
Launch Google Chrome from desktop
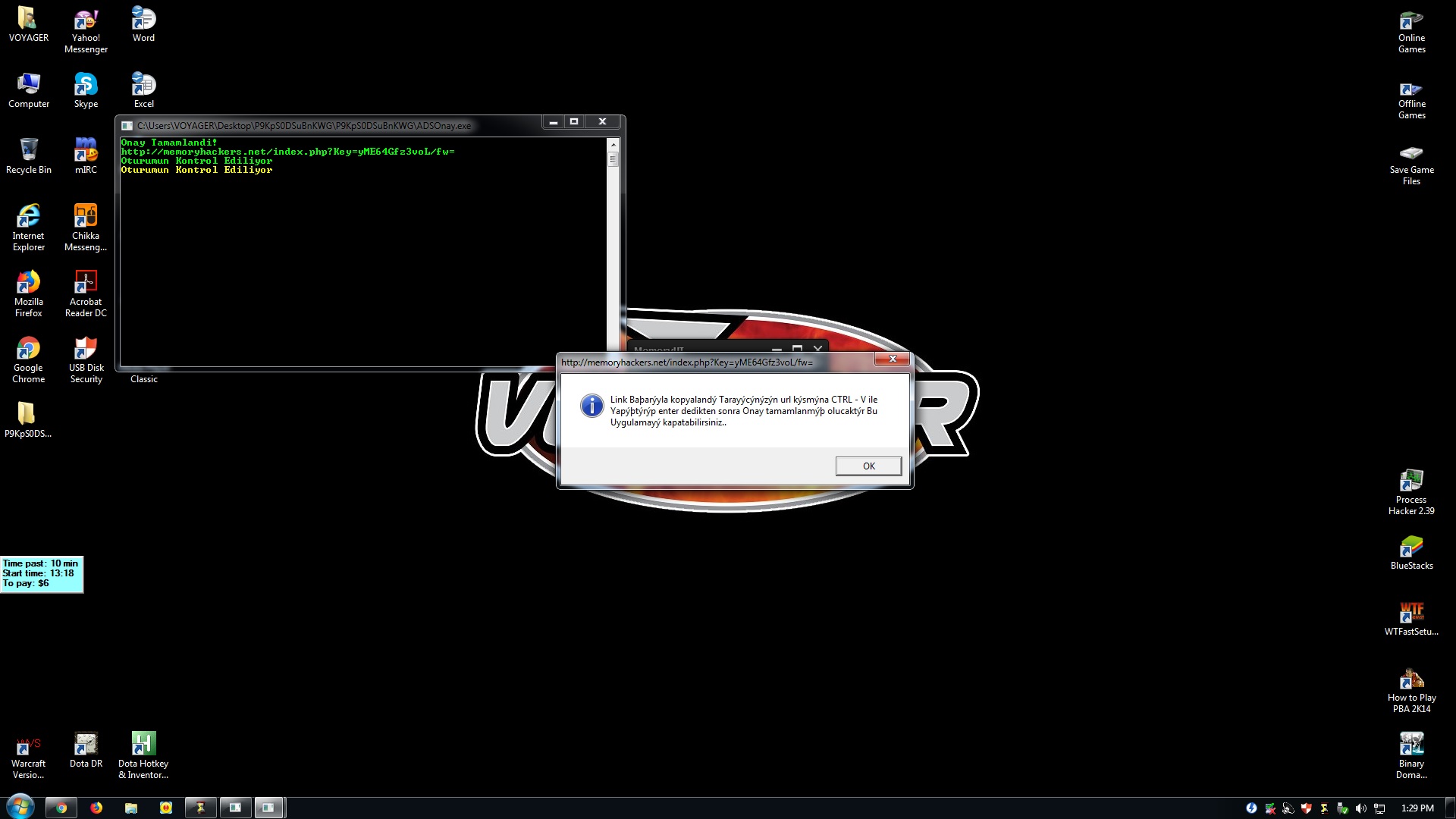[x=28, y=359]
